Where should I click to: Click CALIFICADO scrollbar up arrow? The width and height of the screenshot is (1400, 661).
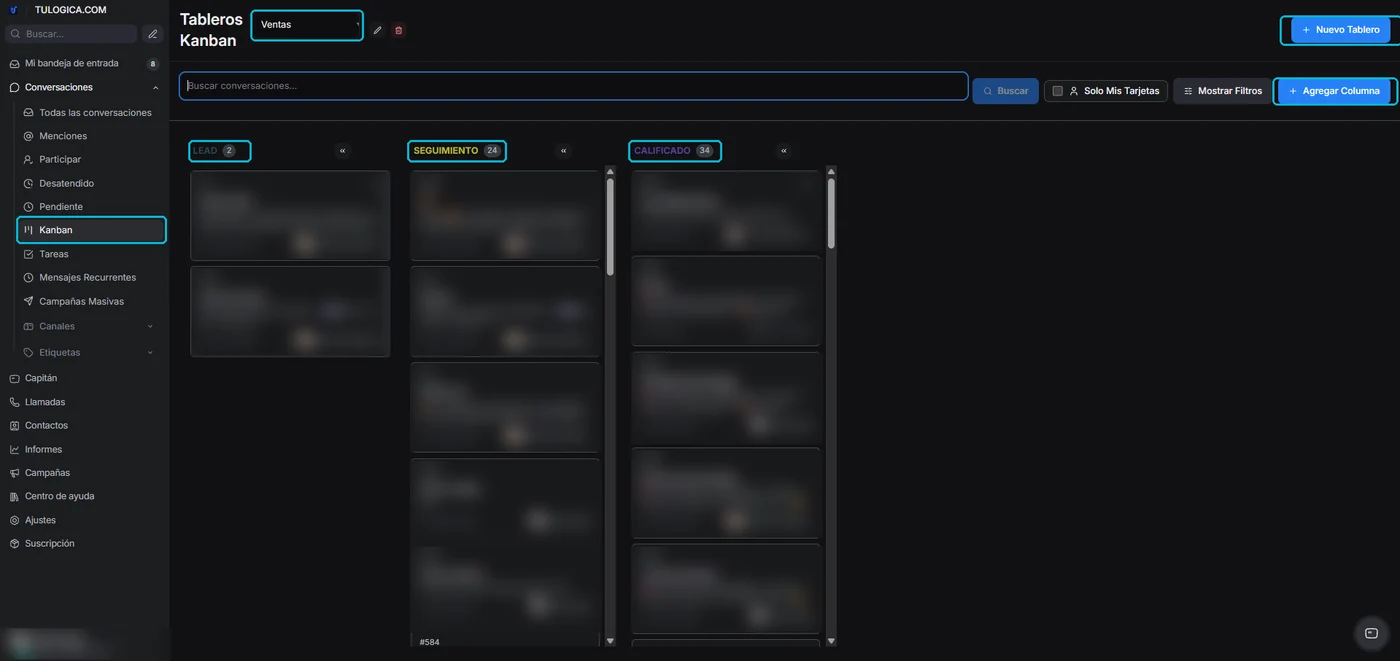(831, 172)
